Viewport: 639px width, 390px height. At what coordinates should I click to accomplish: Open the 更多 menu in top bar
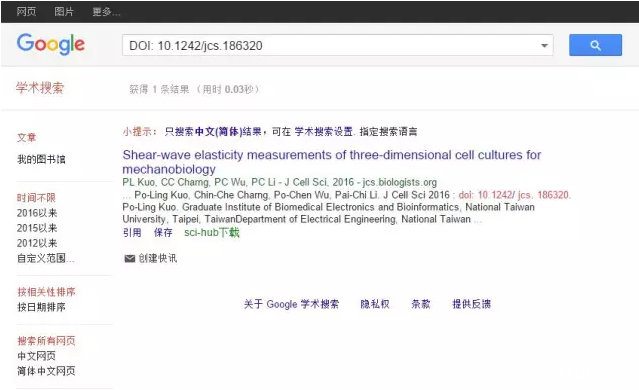106,11
